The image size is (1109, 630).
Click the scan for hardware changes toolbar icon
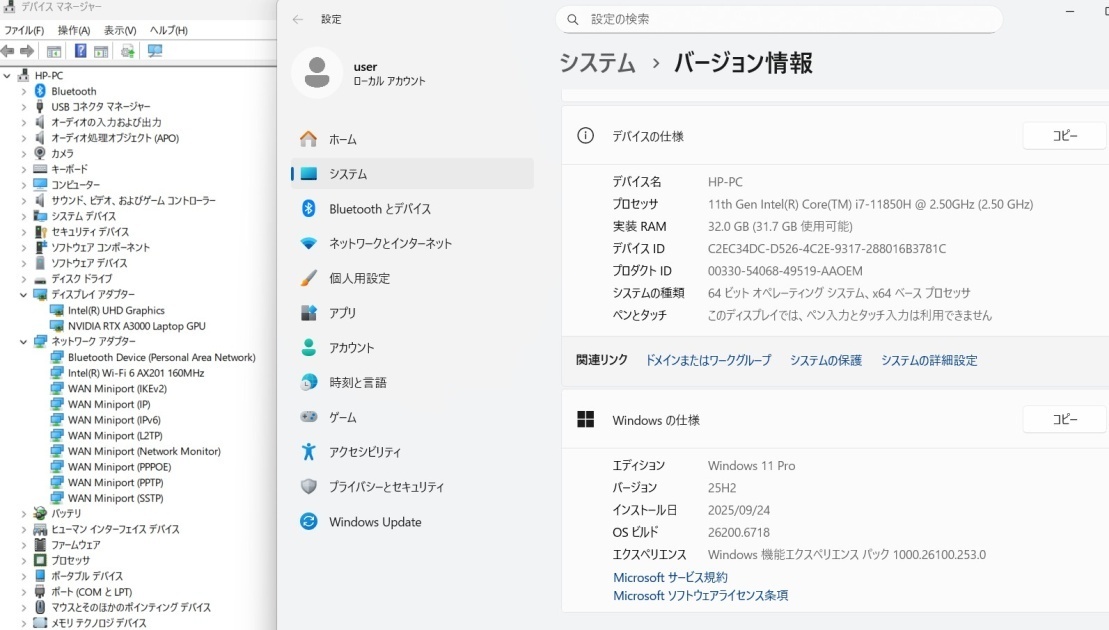[154, 51]
